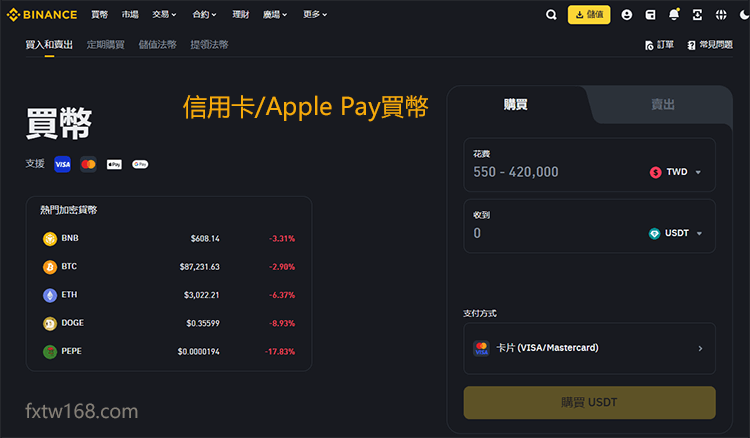Select the 購買 buy tab

click(x=515, y=104)
